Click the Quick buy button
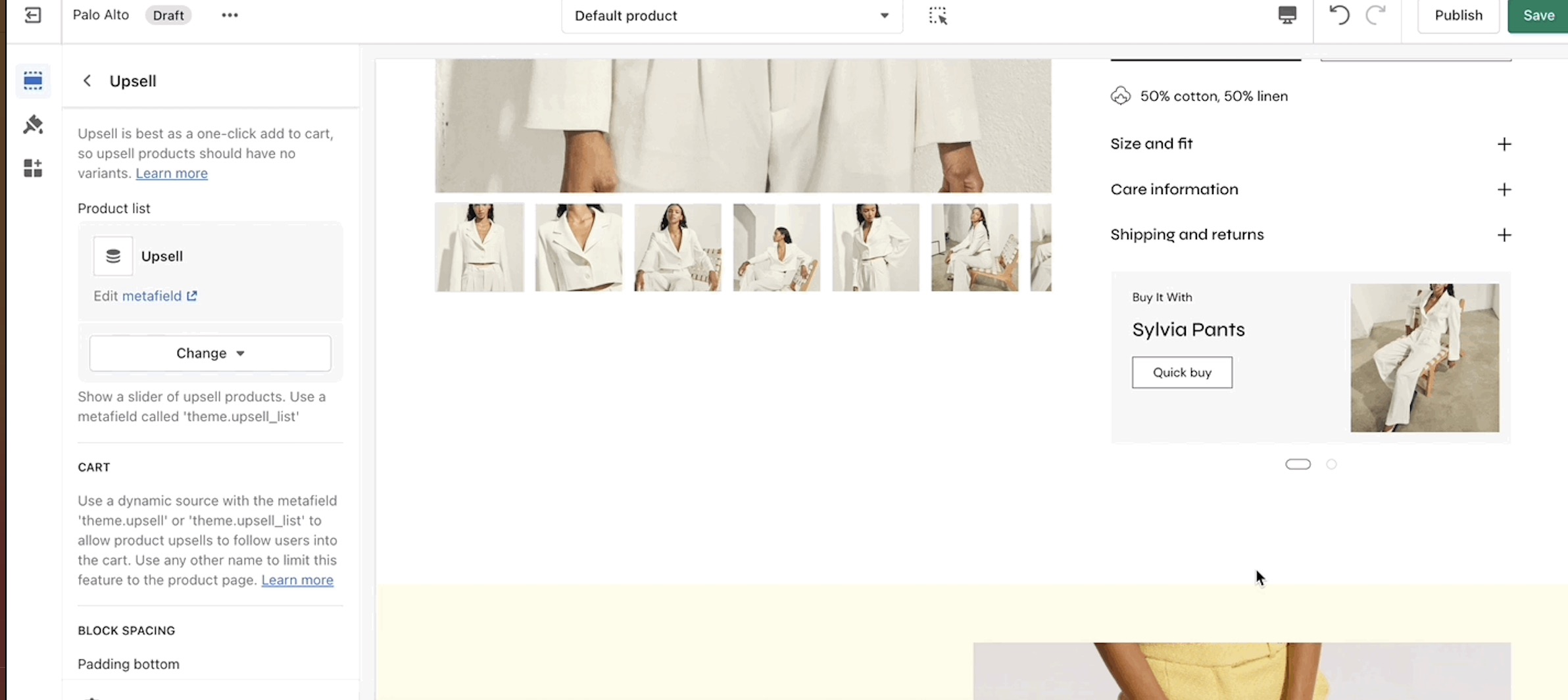1568x700 pixels. click(x=1182, y=372)
